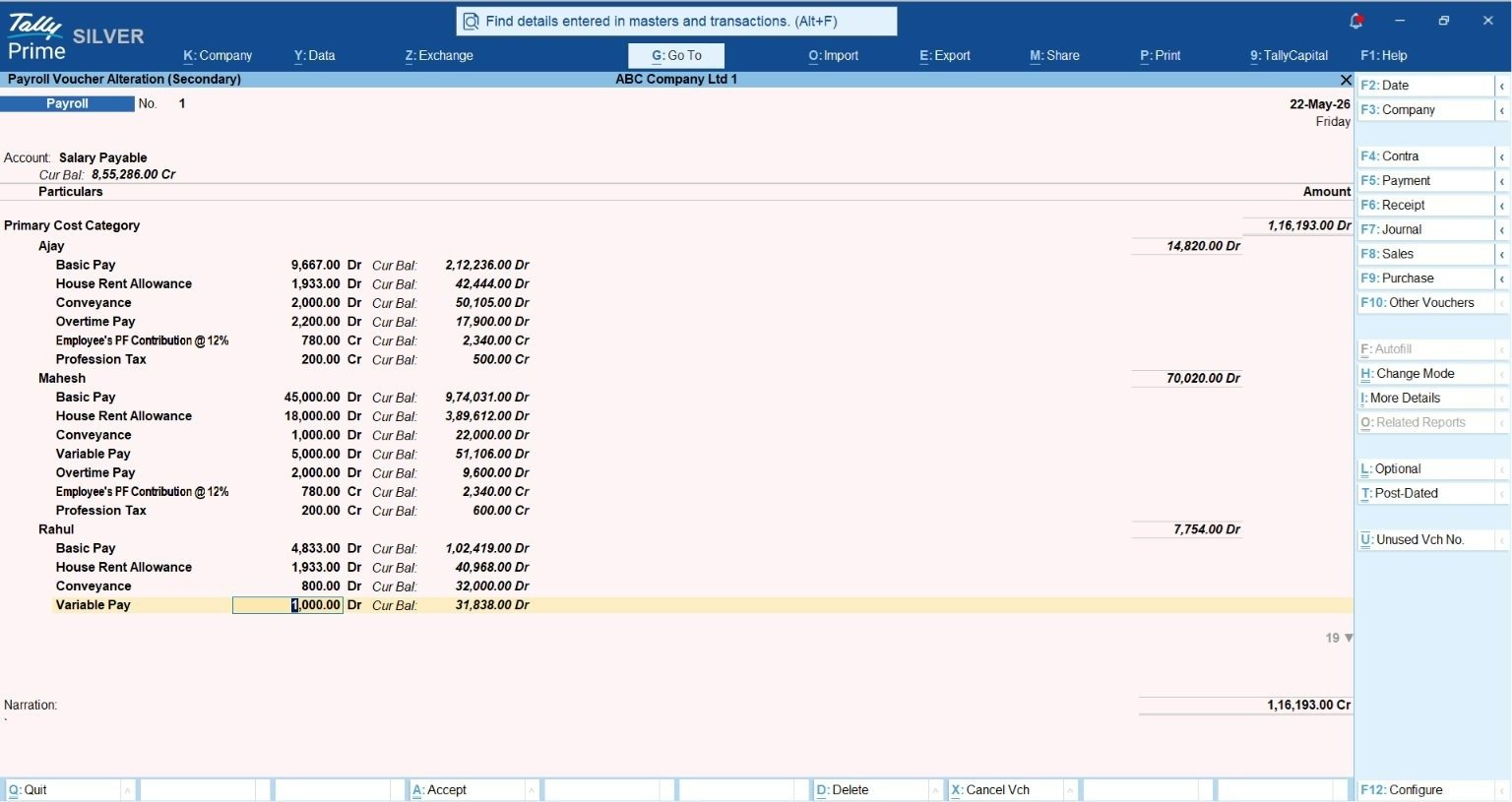Click the magnifier icon in the search bar
1512x802 pixels.
click(472, 21)
